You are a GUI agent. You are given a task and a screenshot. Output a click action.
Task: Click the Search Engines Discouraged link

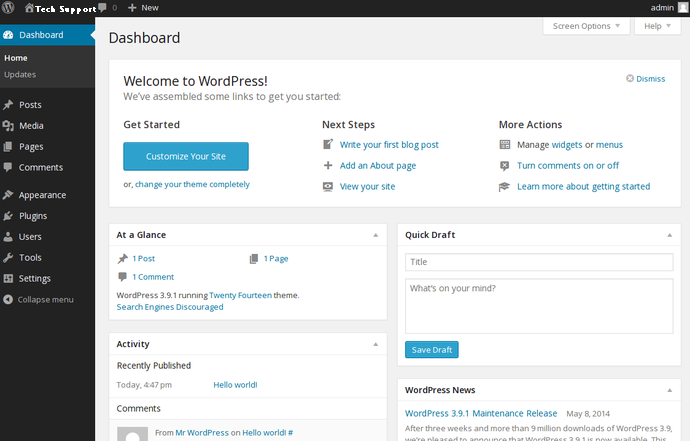[170, 307]
